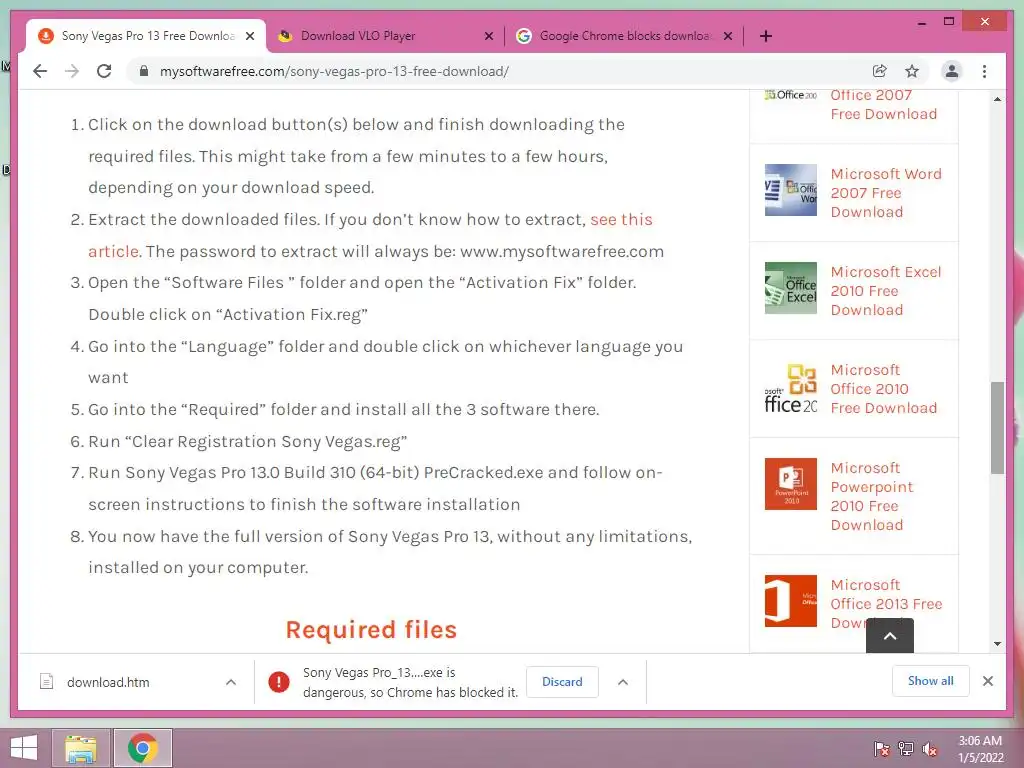This screenshot has height=768, width=1024.
Task: Open the Windows Start menu
Action: tap(24, 748)
